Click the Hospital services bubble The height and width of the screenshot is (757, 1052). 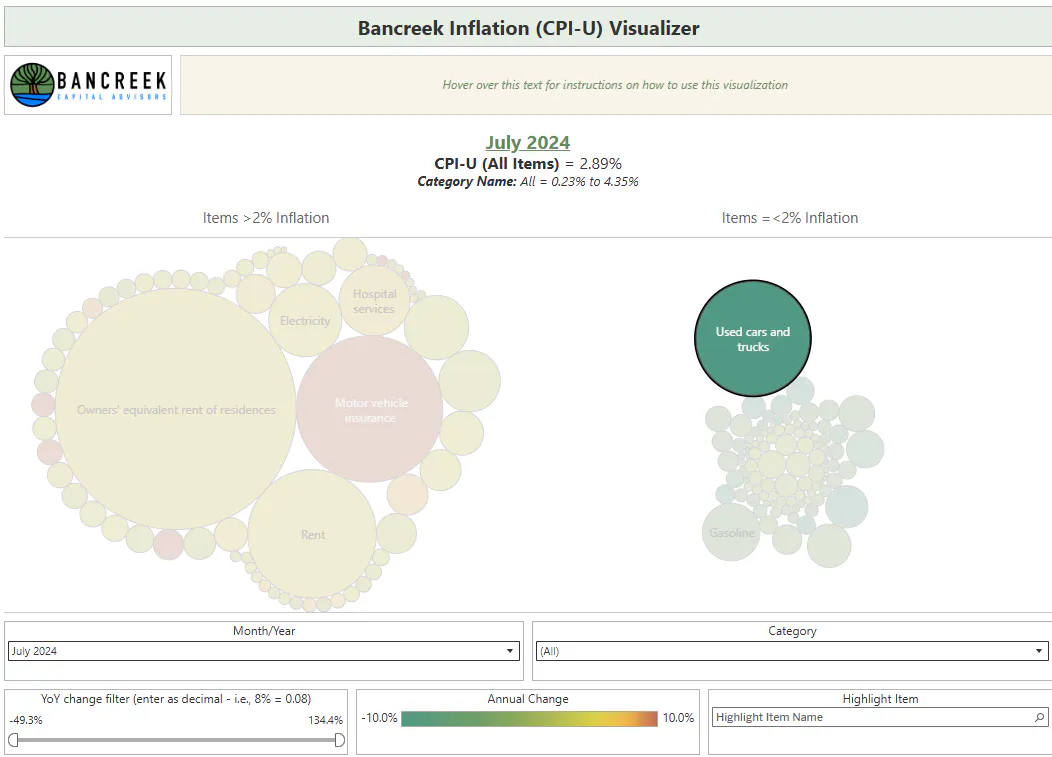(374, 301)
